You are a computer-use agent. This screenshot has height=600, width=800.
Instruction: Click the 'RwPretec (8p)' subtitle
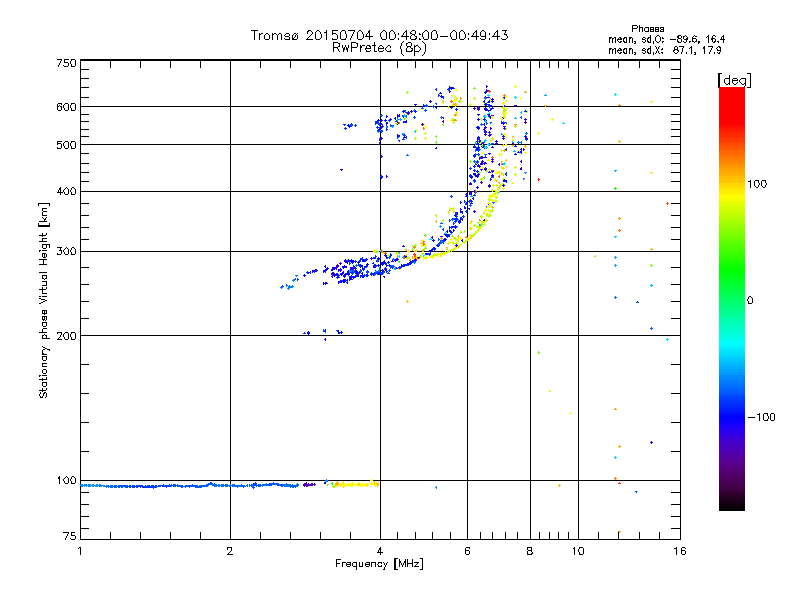(x=379, y=48)
